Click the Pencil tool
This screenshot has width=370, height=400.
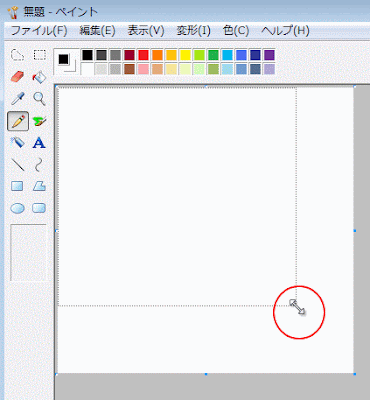[18, 121]
